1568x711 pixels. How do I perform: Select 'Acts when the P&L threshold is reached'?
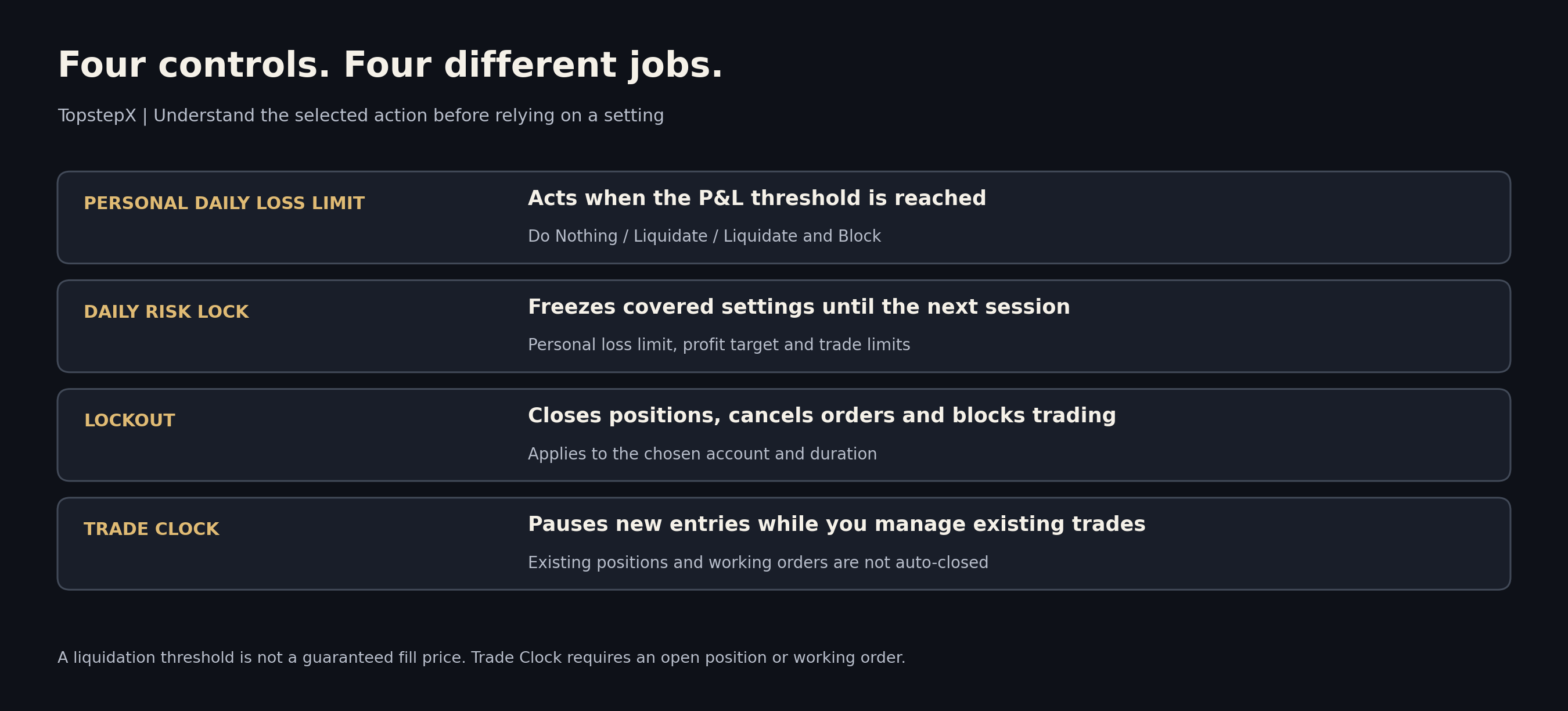coord(757,199)
